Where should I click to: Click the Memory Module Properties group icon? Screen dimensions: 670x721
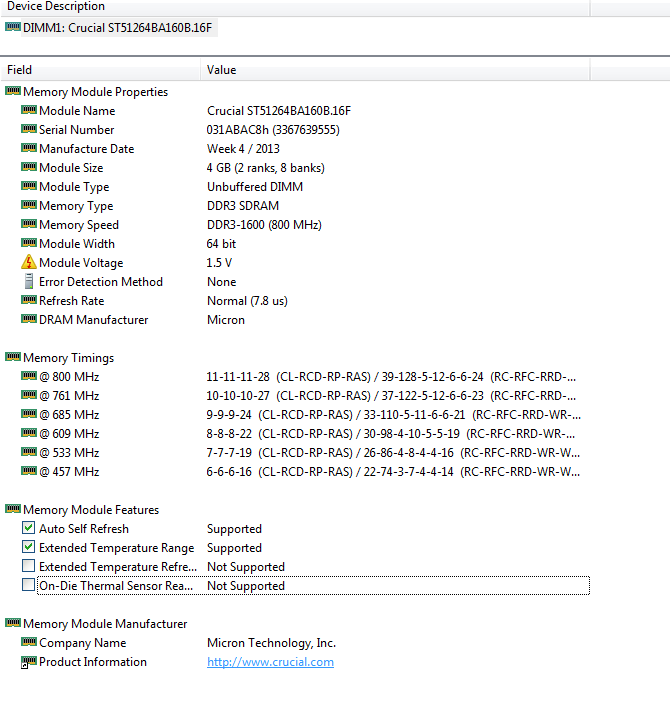(x=13, y=91)
